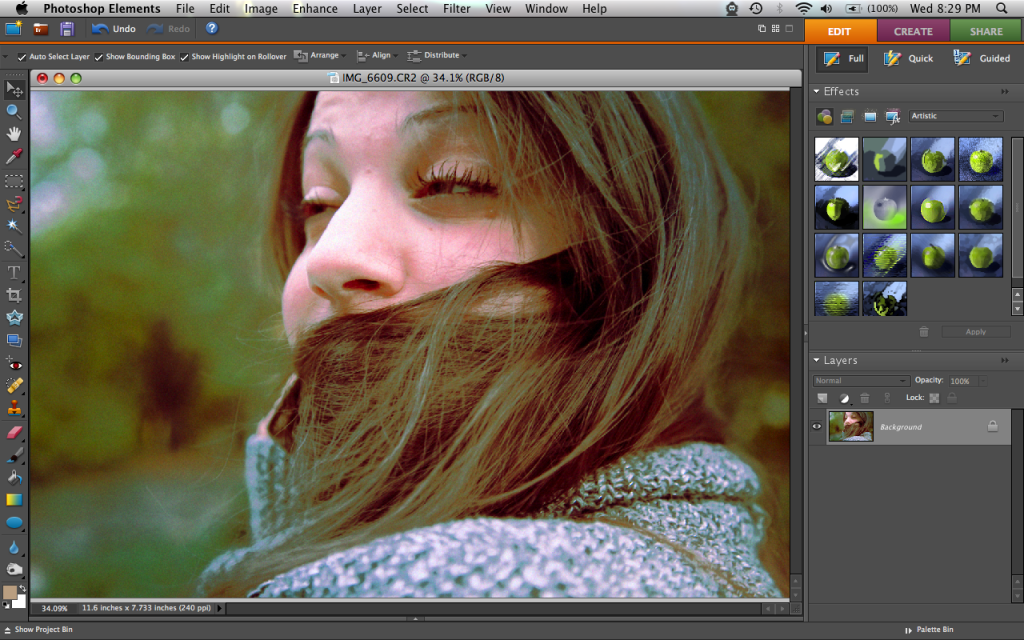Toggle the Show Bounding Box checkbox
The height and width of the screenshot is (640, 1024).
point(98,57)
